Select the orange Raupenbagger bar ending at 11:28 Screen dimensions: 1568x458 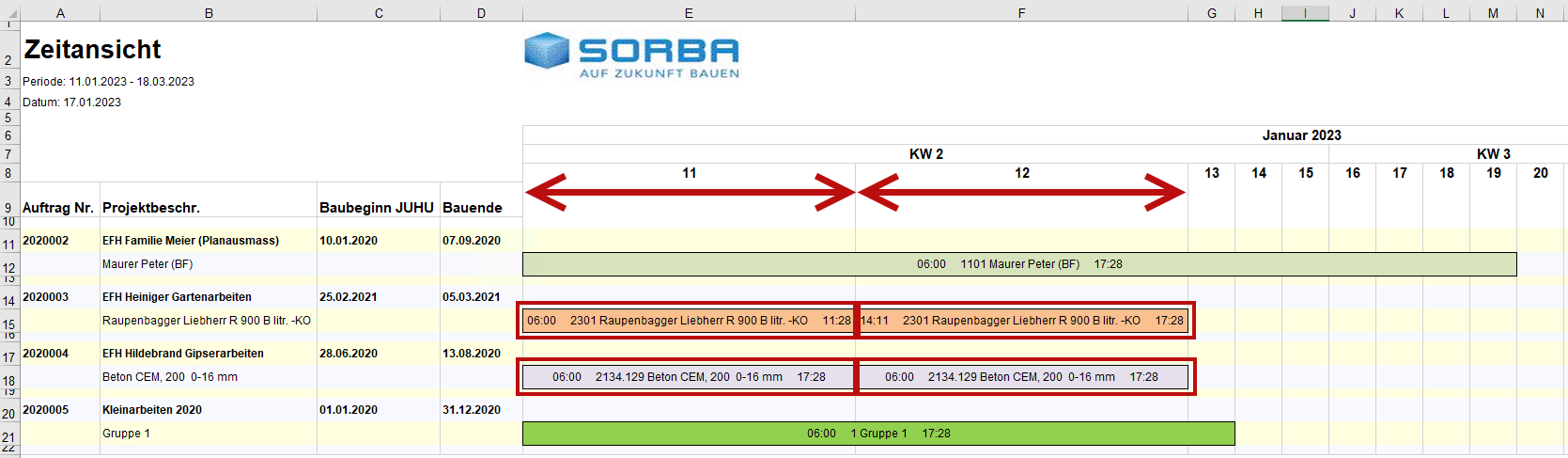[688, 321]
